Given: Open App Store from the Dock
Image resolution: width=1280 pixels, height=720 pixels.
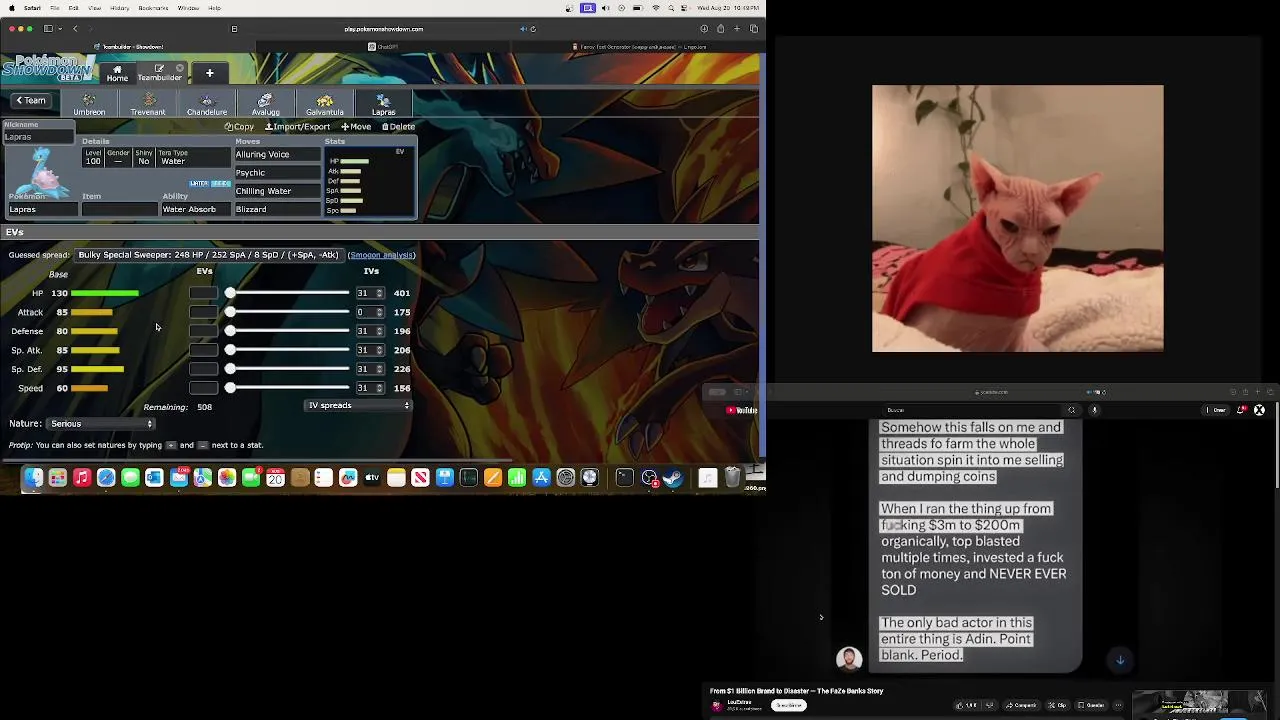Looking at the screenshot, I should tap(541, 478).
